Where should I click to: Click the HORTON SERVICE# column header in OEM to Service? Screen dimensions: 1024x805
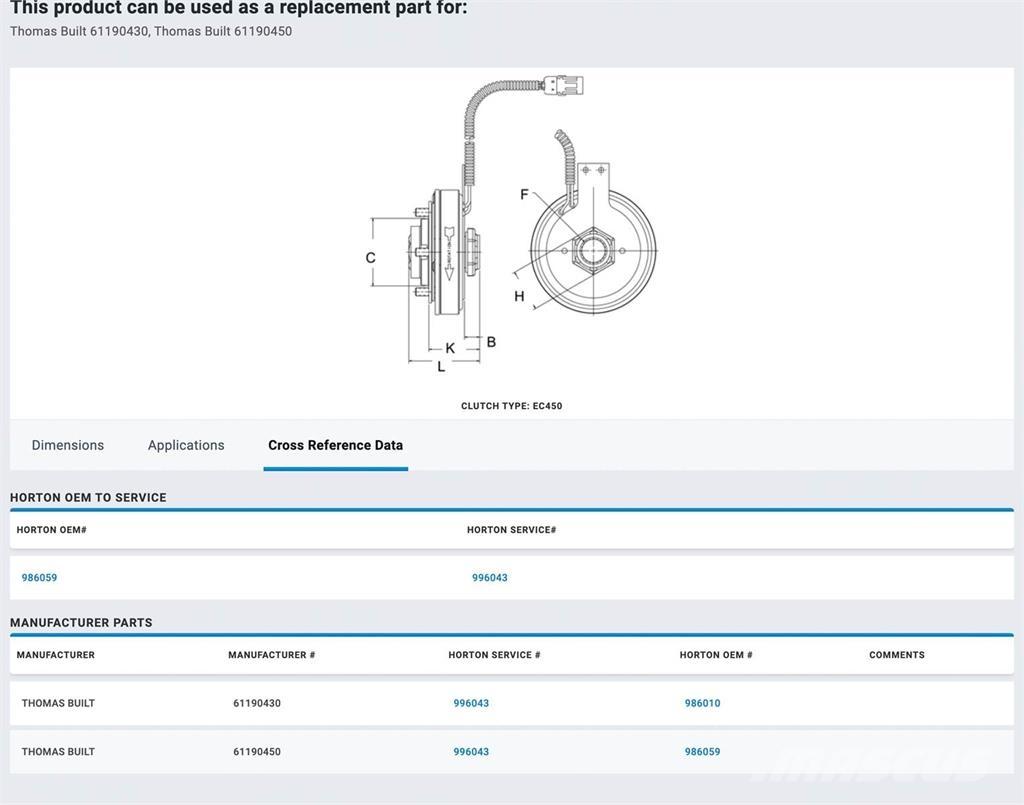(x=511, y=530)
